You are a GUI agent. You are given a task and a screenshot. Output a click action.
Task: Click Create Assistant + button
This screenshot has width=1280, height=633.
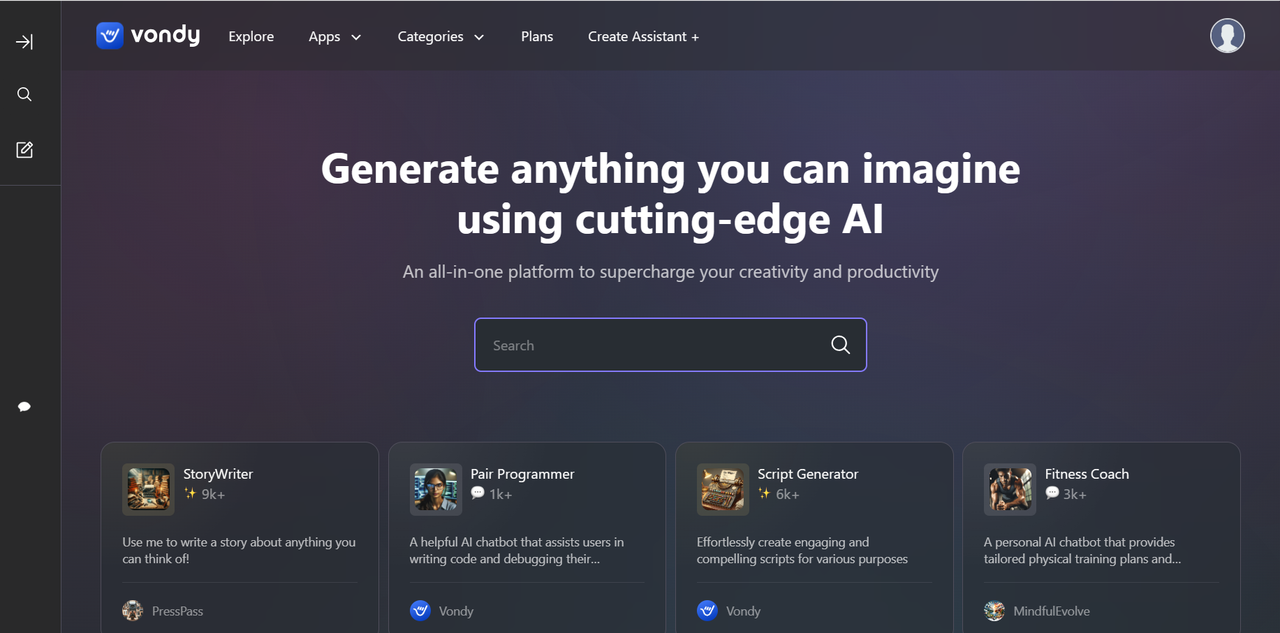coord(644,37)
